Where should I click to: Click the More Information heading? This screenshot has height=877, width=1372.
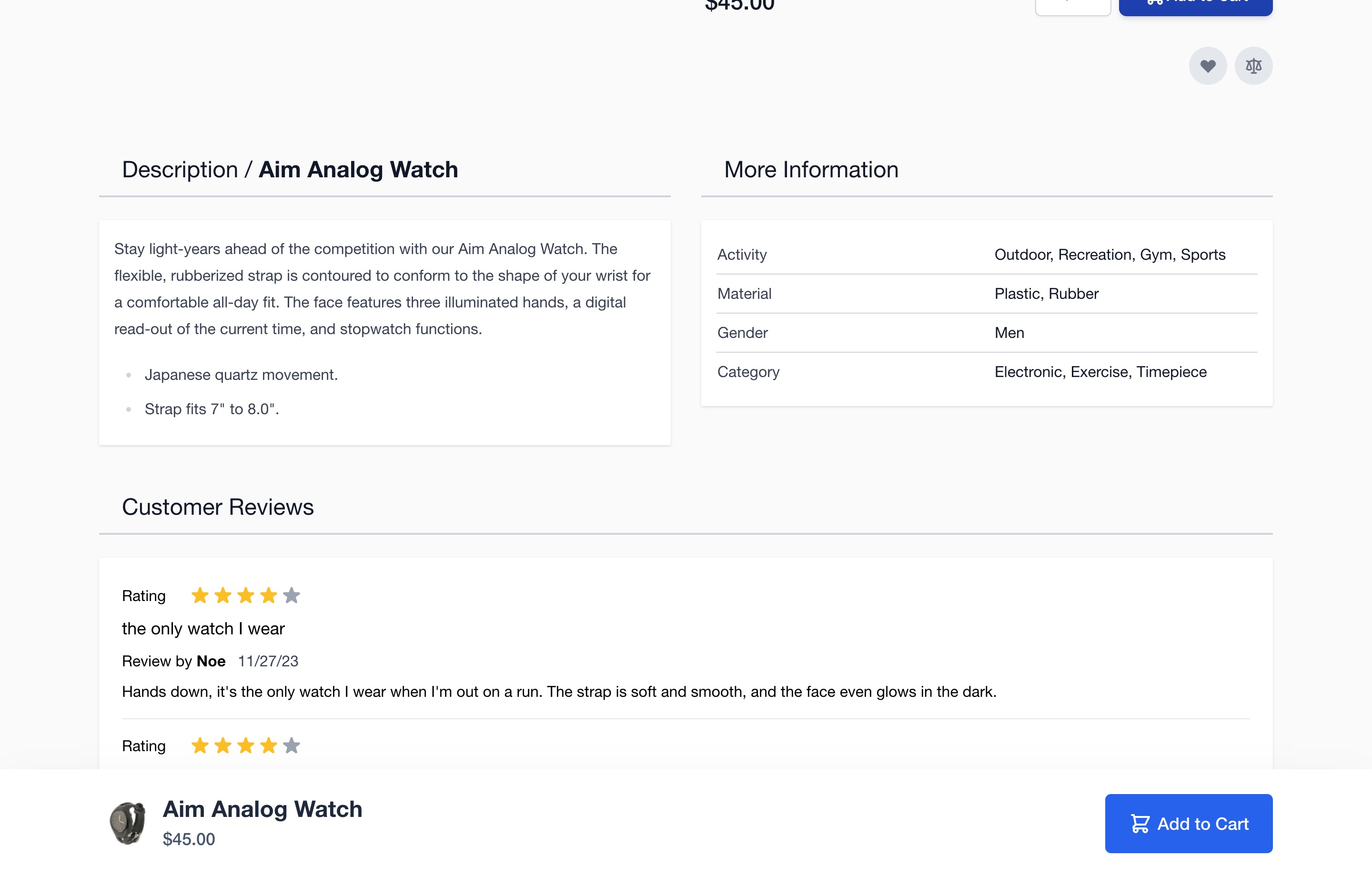tap(811, 169)
